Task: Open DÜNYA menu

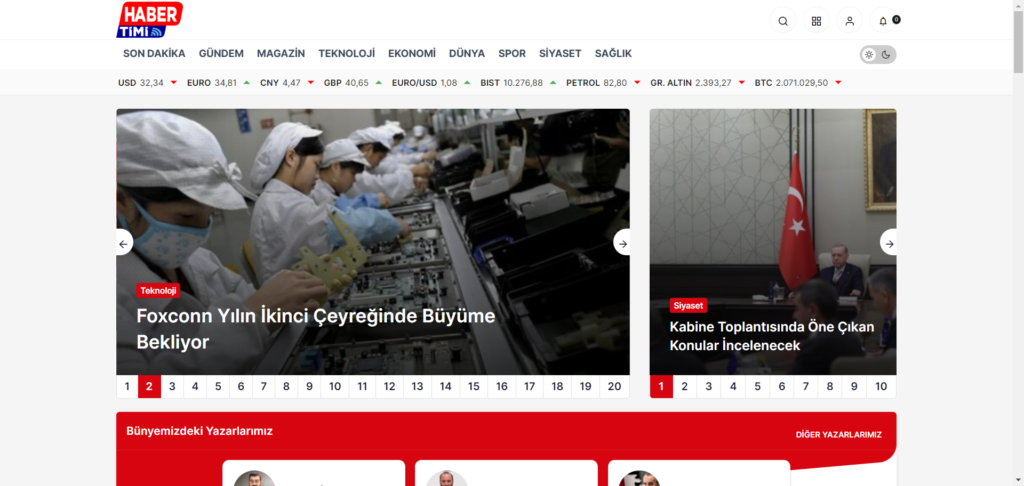Action: pyautogui.click(x=467, y=54)
